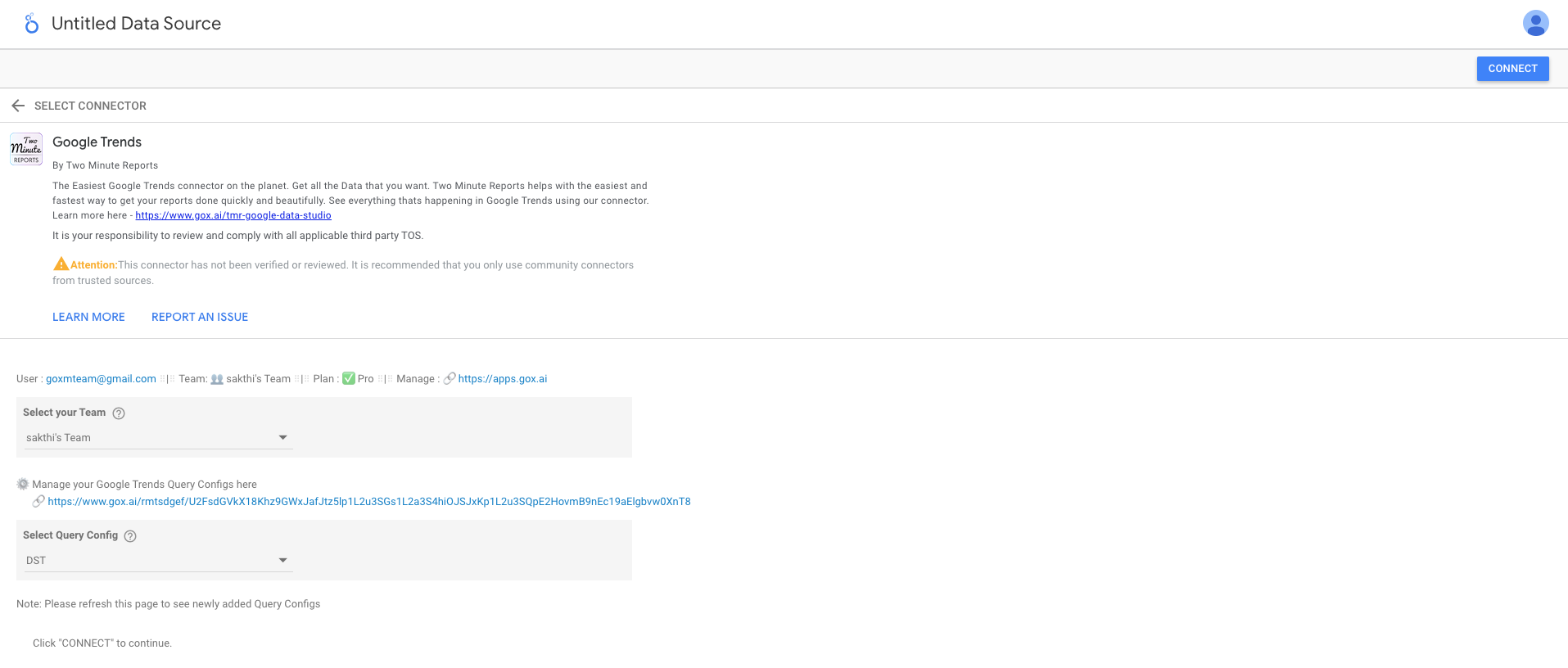Click the green checkmark Pro plan icon
Image resolution: width=1568 pixels, height=668 pixels.
pos(349,378)
